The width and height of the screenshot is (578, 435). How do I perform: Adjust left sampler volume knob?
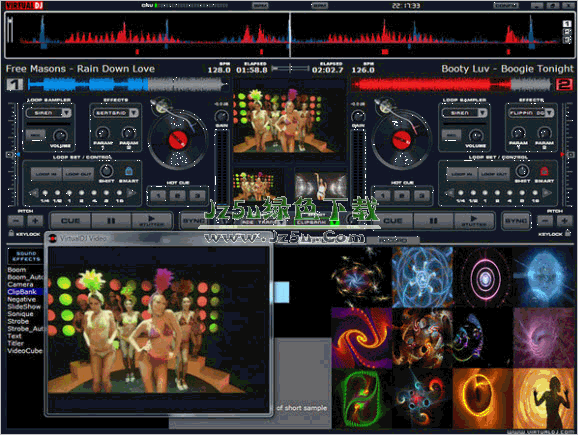click(60, 136)
